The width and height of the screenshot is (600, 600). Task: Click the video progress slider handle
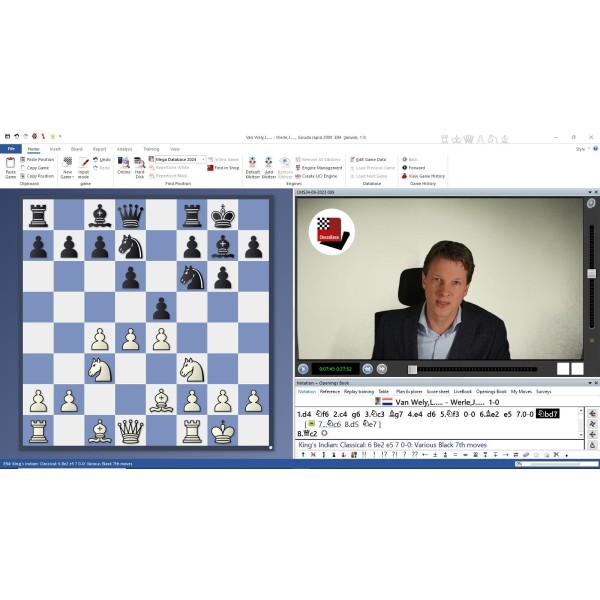(x=412, y=369)
